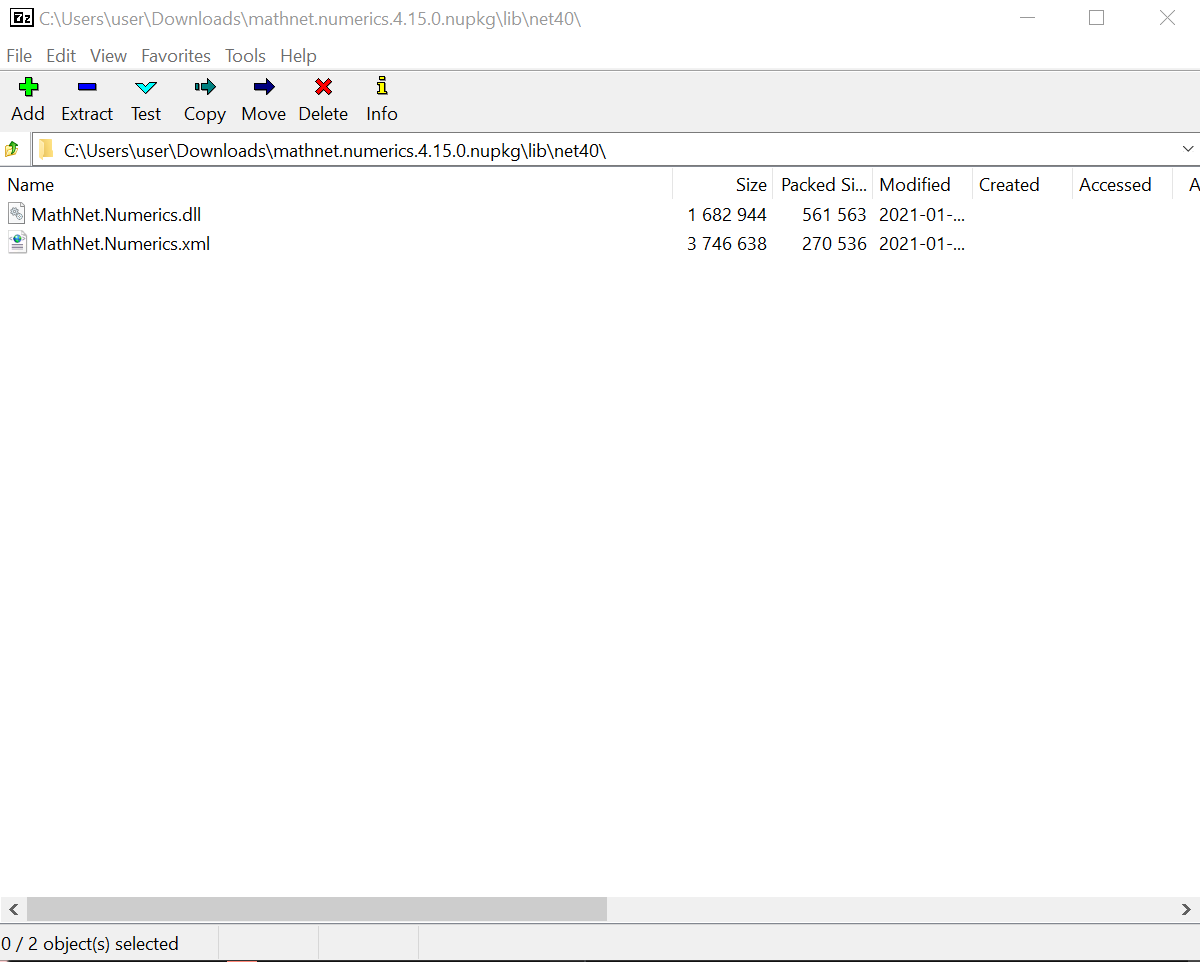Click size value 3 746 638
The width and height of the screenshot is (1200, 962).
point(727,243)
